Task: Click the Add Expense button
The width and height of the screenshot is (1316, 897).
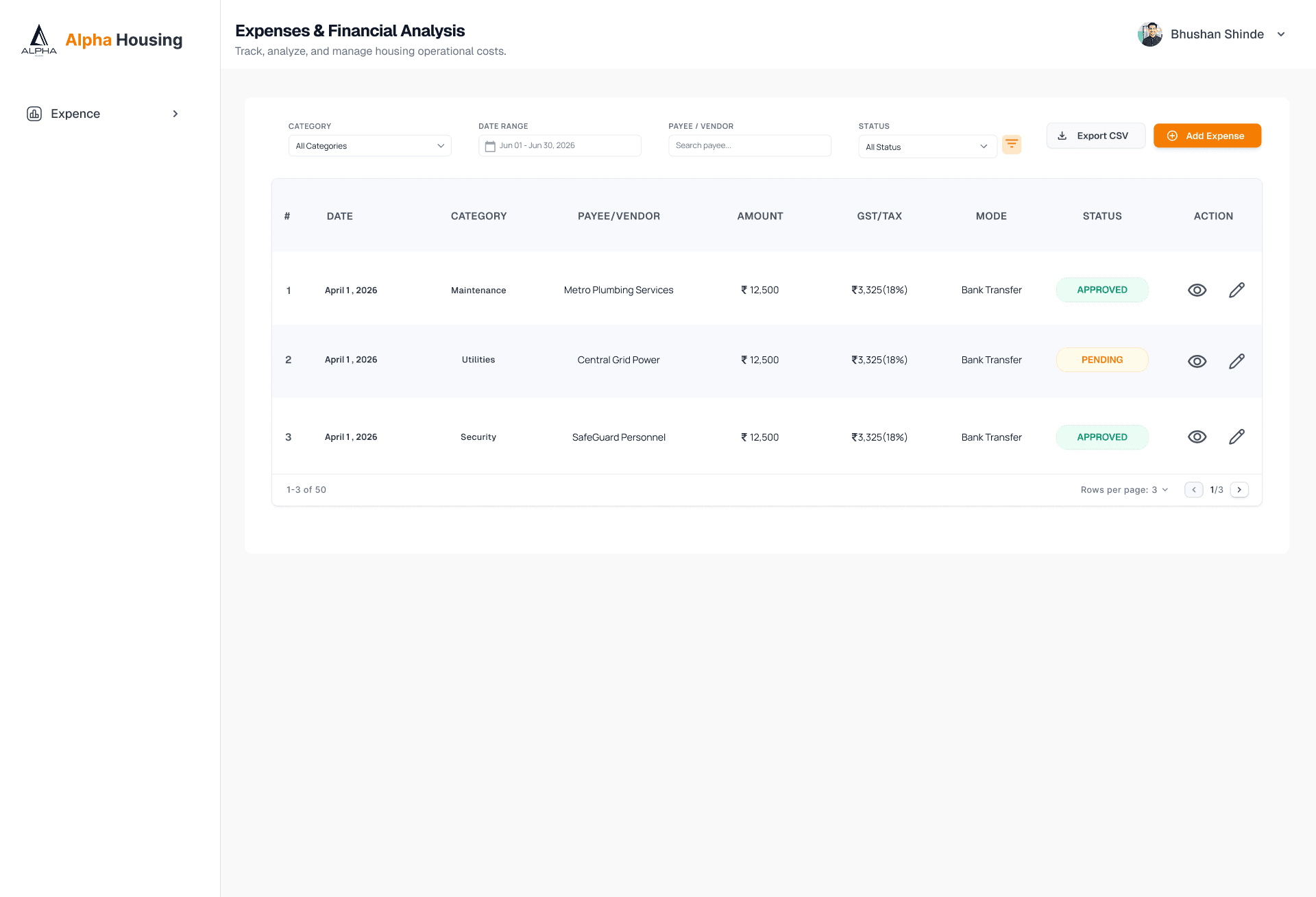Action: tap(1207, 136)
